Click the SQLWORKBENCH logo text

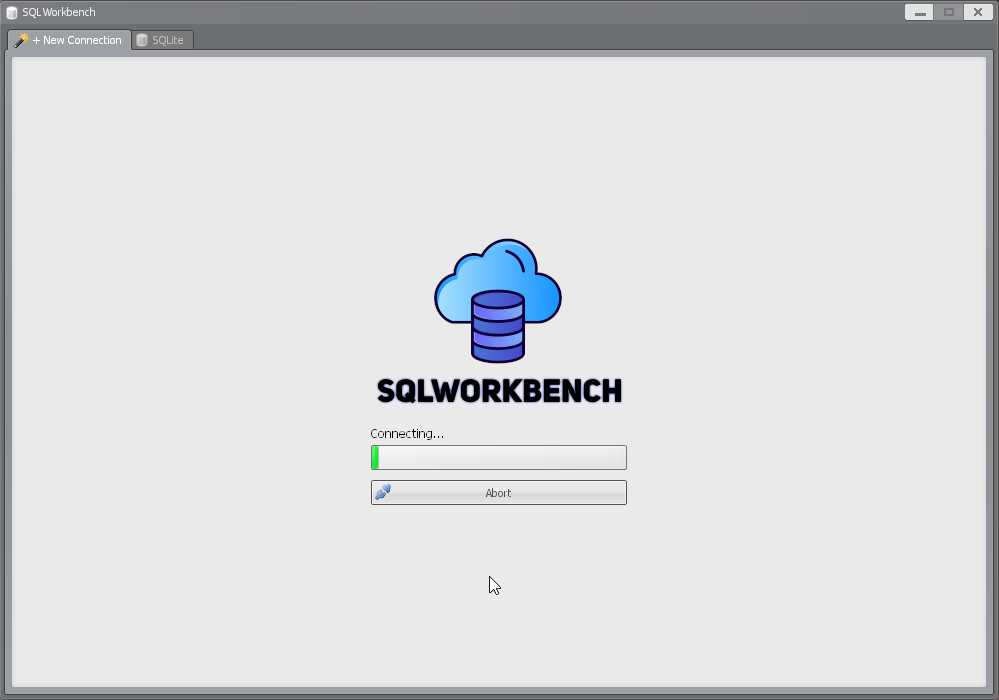click(499, 391)
